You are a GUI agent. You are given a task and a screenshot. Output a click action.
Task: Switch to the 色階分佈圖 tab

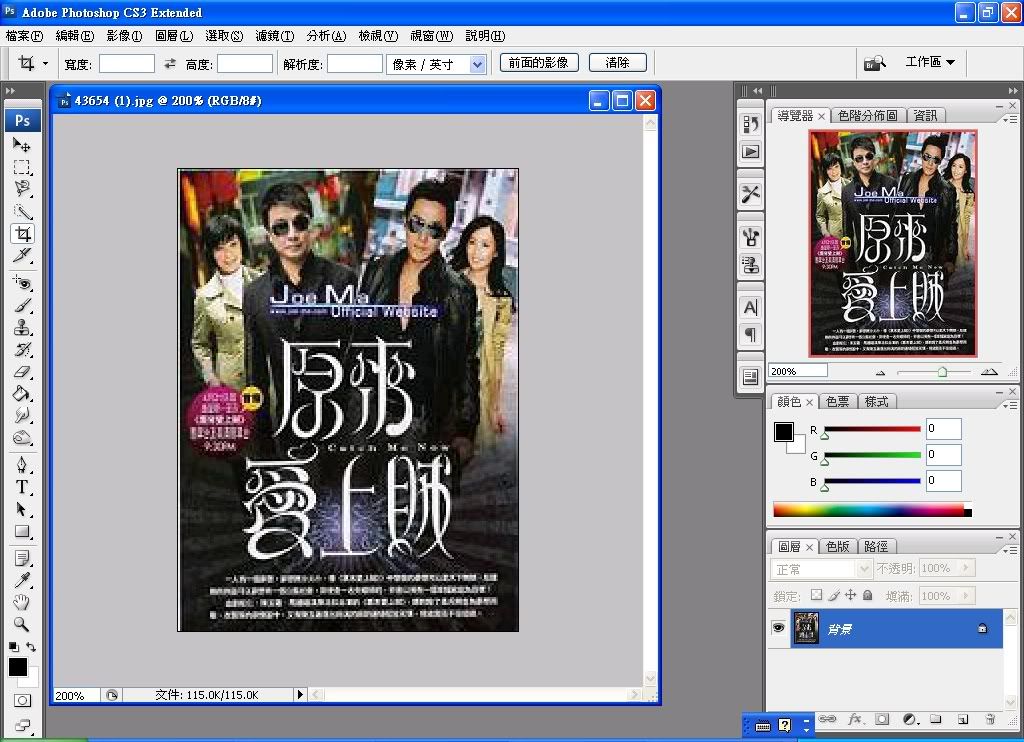867,116
